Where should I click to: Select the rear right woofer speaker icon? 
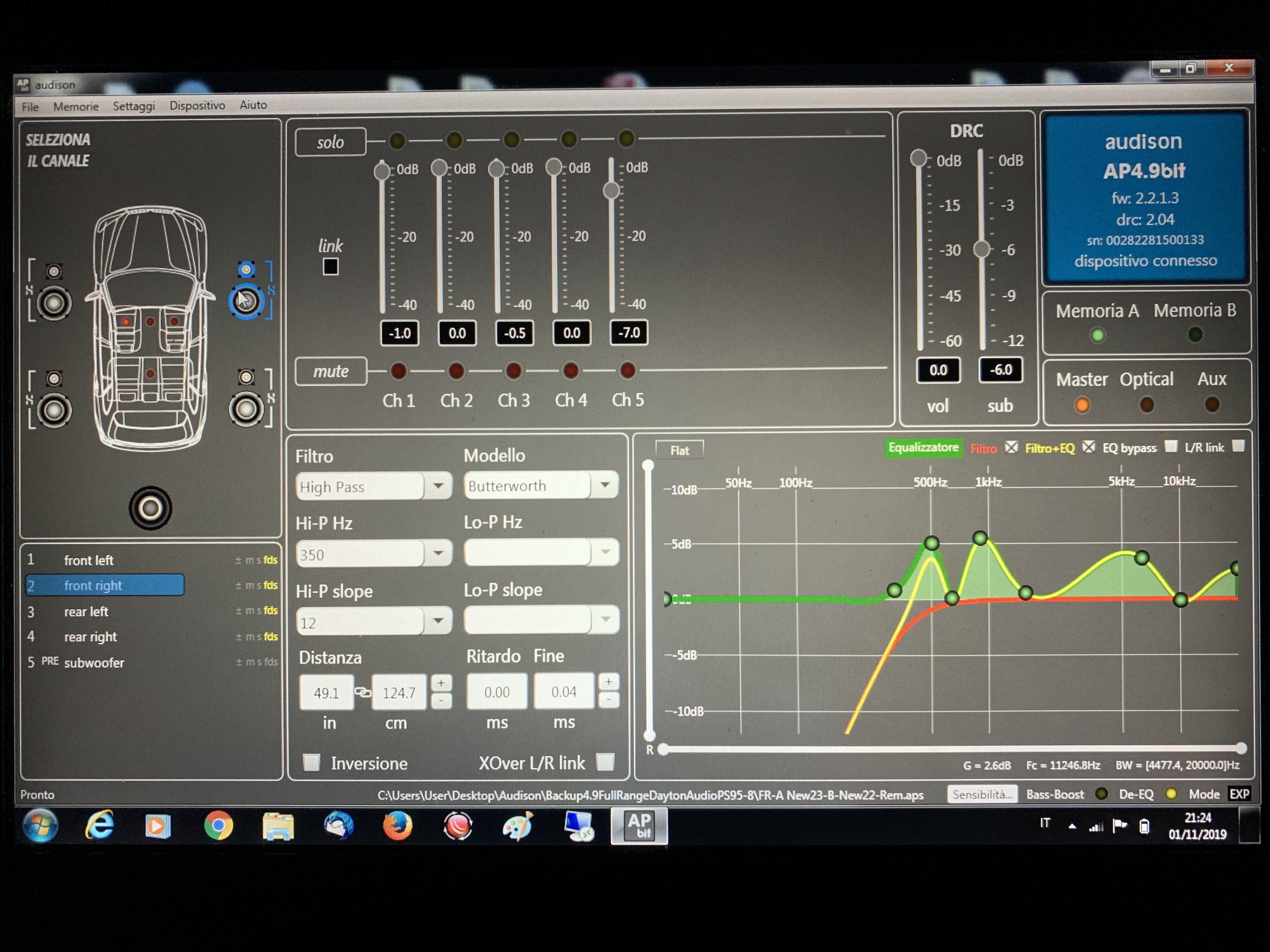pyautogui.click(x=246, y=409)
